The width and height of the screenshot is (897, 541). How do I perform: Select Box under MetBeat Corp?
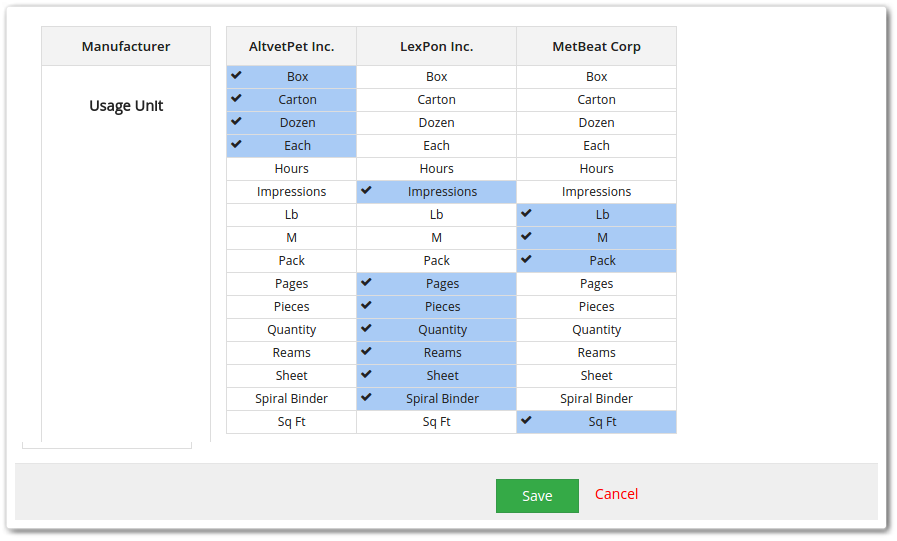[596, 77]
